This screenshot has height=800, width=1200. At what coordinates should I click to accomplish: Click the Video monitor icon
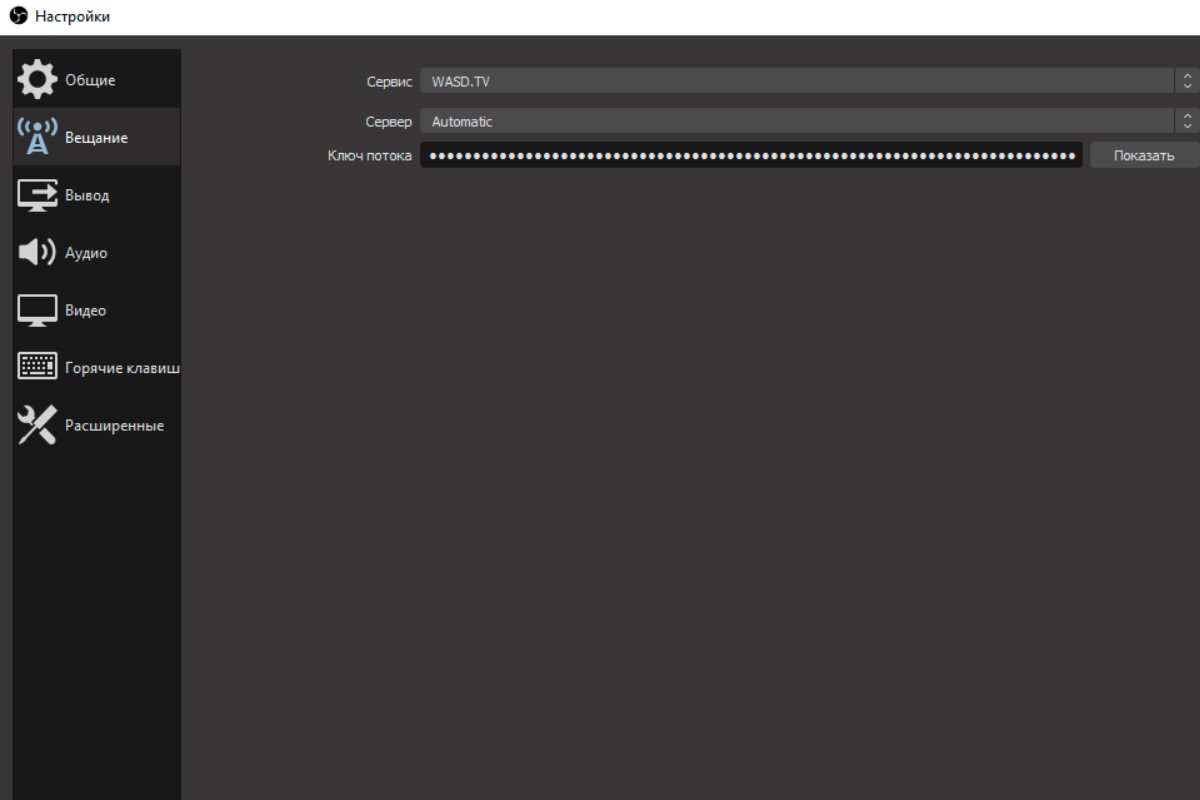click(x=38, y=310)
